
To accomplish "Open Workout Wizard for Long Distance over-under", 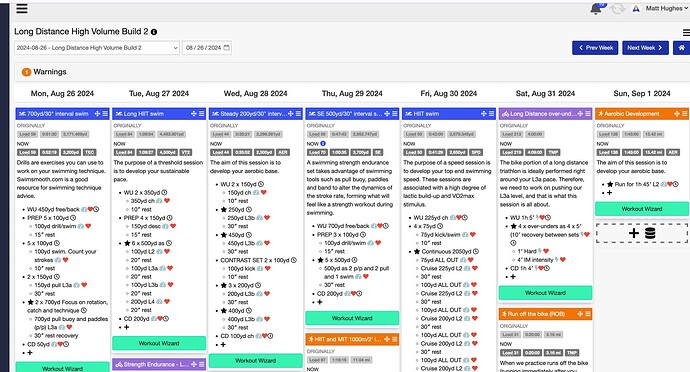I will (x=545, y=293).
